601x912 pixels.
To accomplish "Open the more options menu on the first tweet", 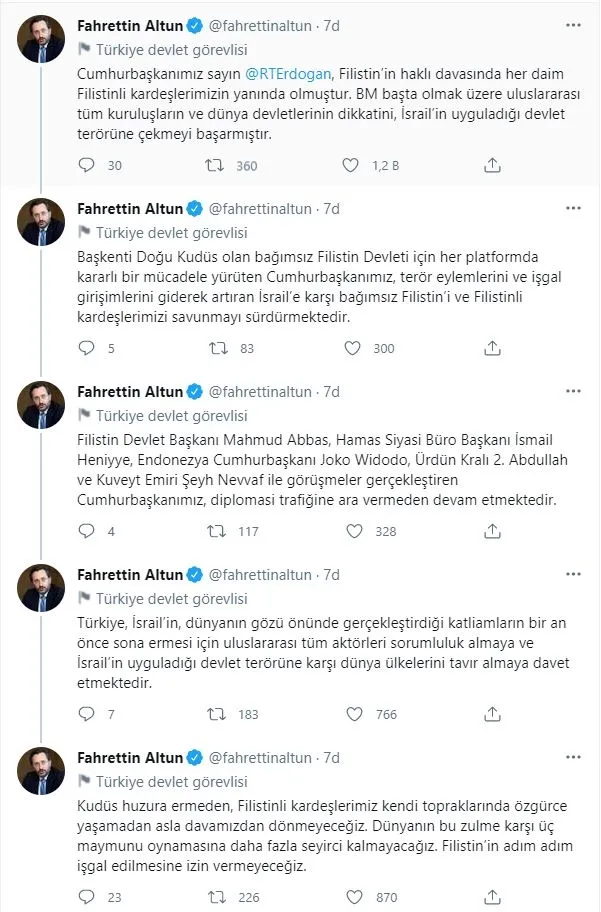I will tap(575, 25).
